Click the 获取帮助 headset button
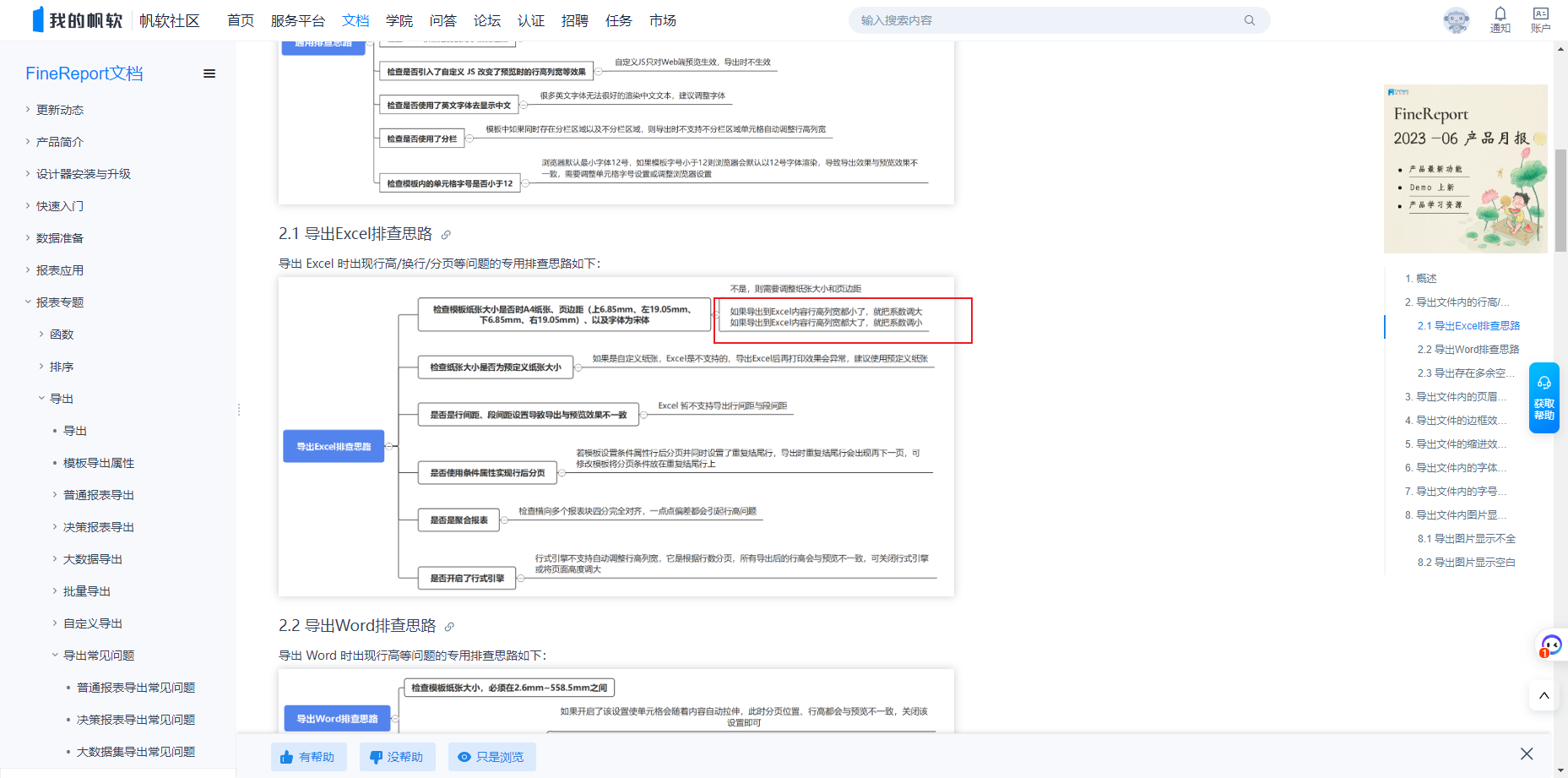1568x778 pixels. click(1544, 398)
